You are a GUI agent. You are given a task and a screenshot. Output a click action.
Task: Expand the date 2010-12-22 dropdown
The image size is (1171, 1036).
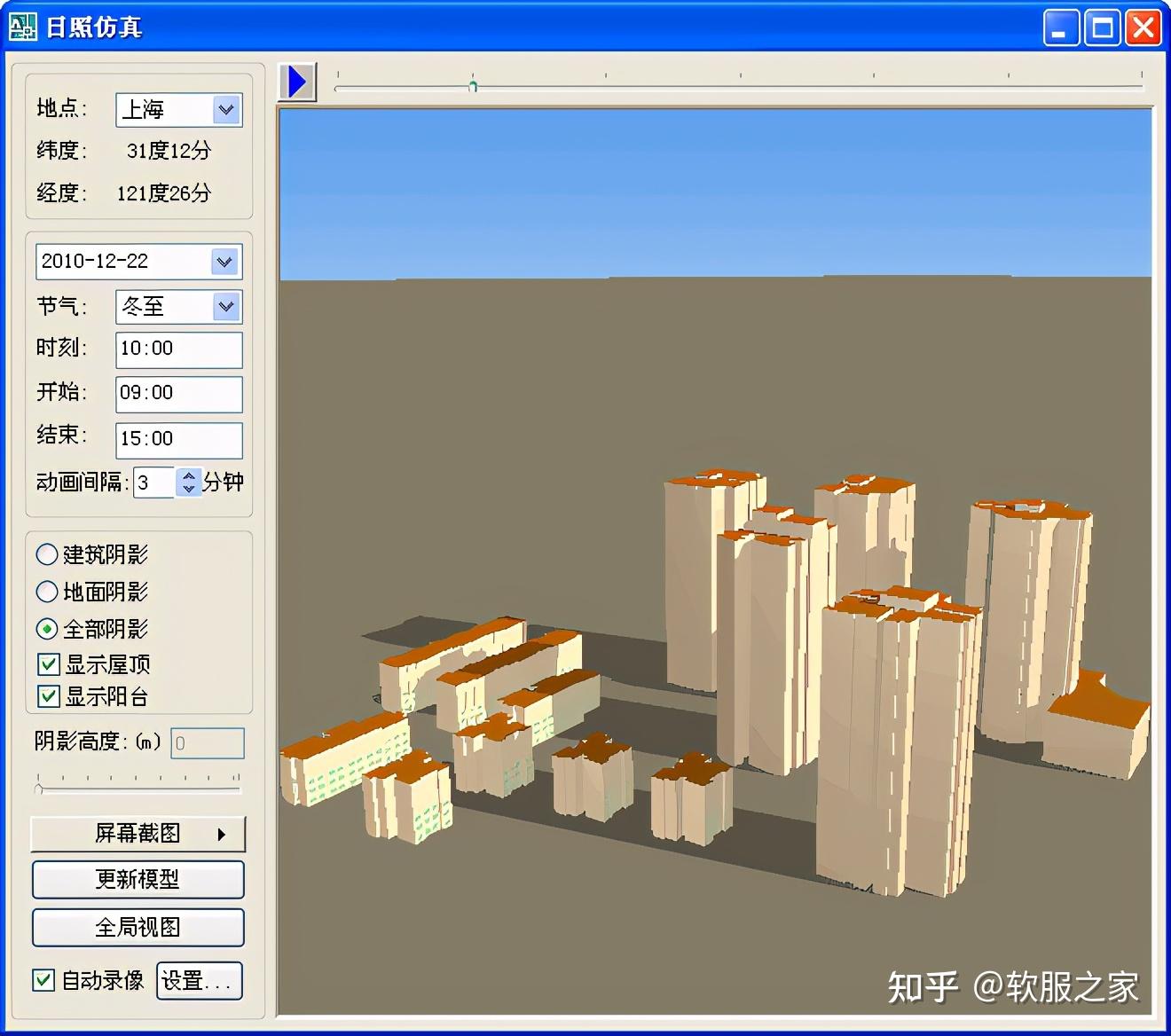point(225,262)
